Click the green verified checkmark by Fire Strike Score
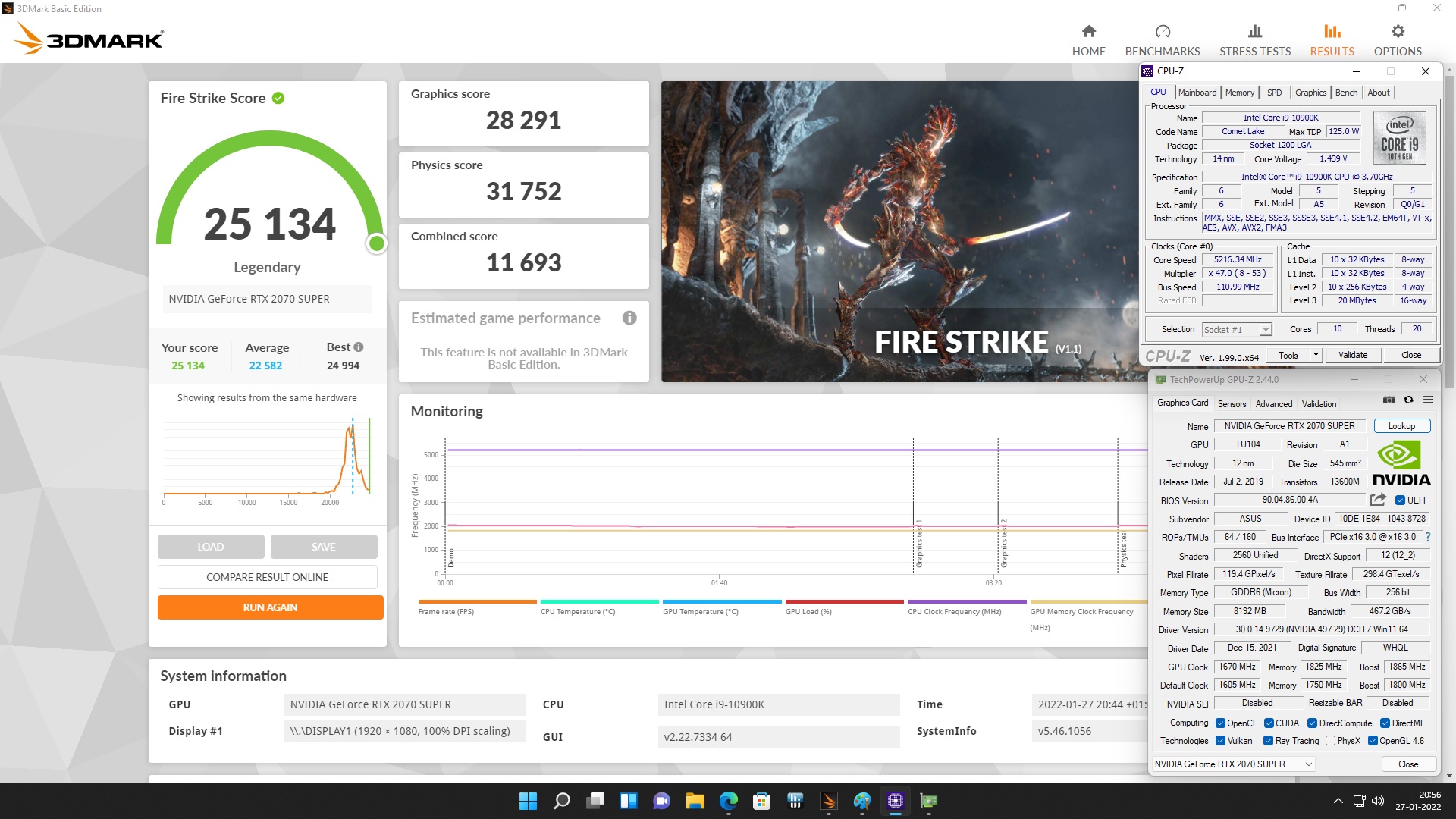This screenshot has width=1456, height=819. tap(278, 98)
